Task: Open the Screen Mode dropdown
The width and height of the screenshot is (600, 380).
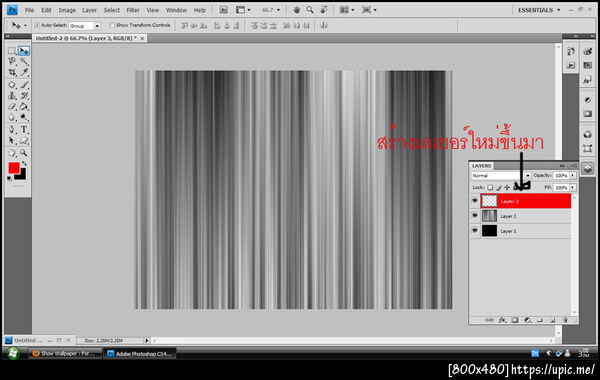Action: [369, 10]
